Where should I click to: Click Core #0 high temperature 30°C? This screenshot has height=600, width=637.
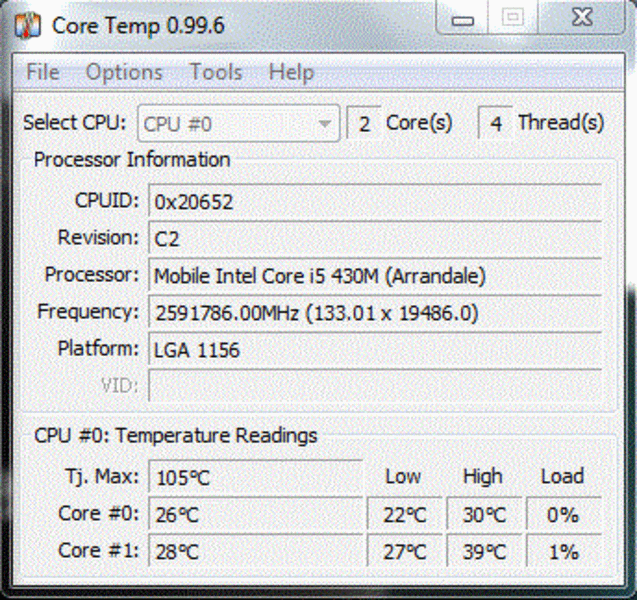pos(484,514)
